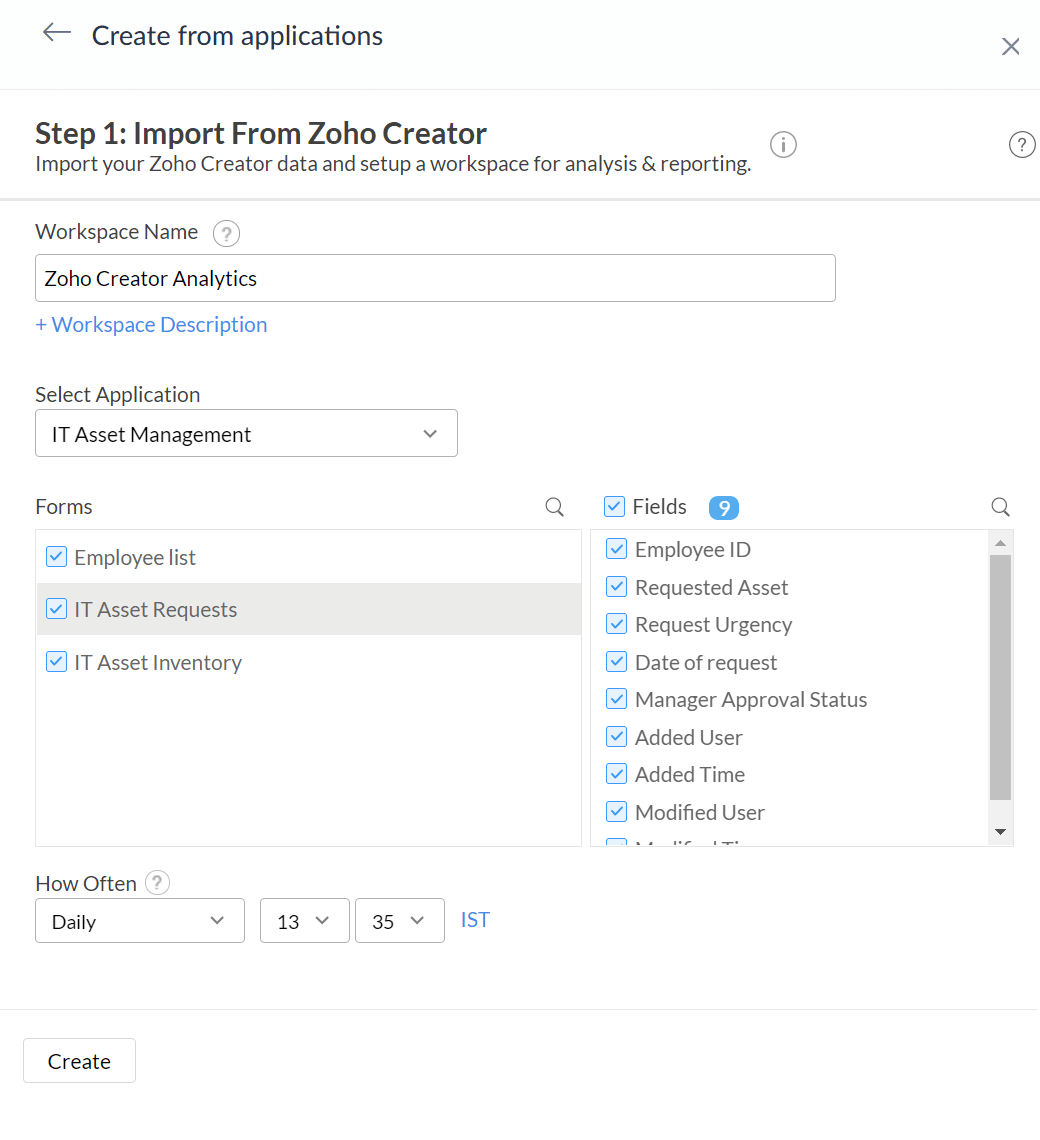Open the Daily frequency dropdown

coord(140,921)
